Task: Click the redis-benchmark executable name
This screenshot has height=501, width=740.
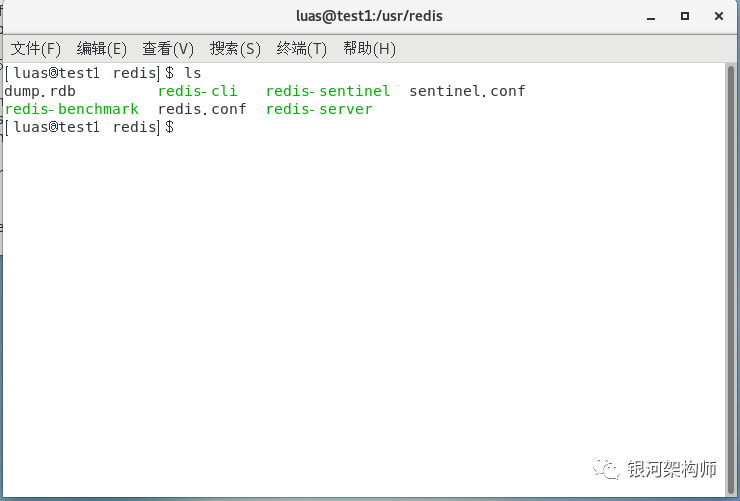Action: pyautogui.click(x=72, y=109)
